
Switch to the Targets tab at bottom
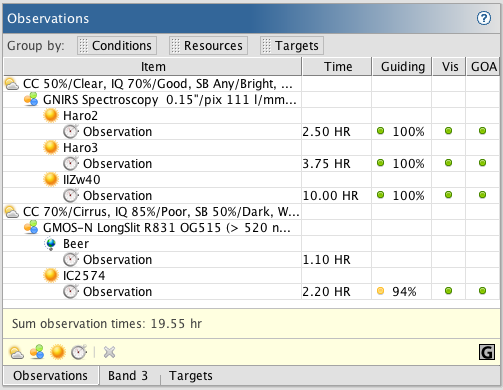(x=191, y=376)
